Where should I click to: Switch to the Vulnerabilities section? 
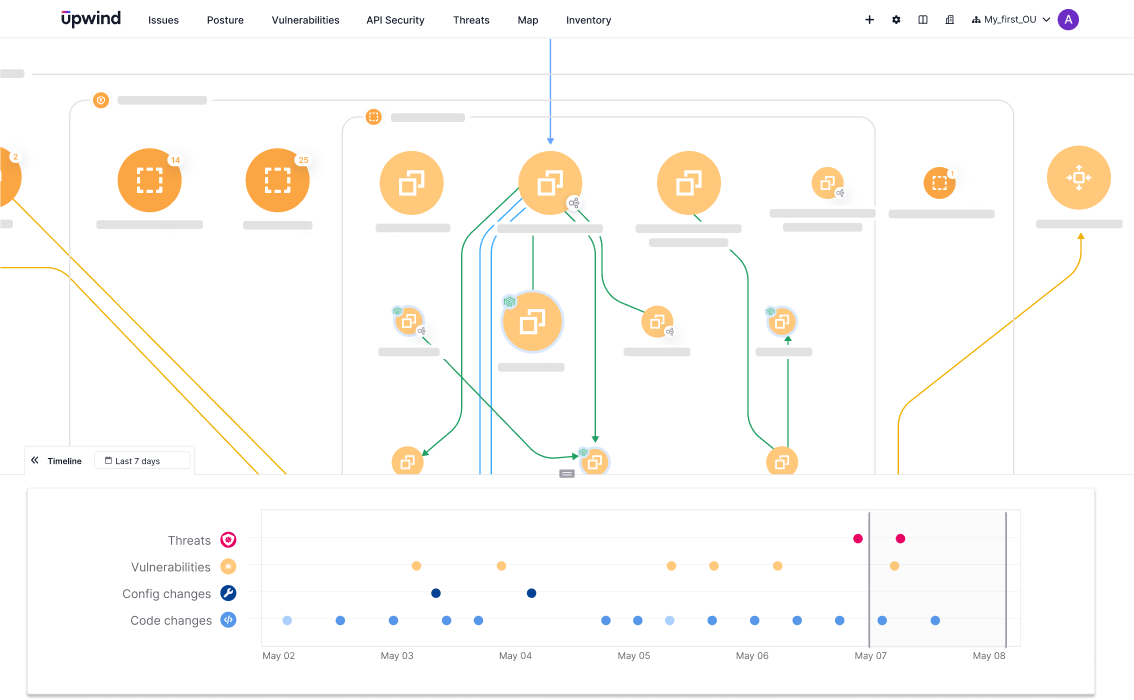305,20
